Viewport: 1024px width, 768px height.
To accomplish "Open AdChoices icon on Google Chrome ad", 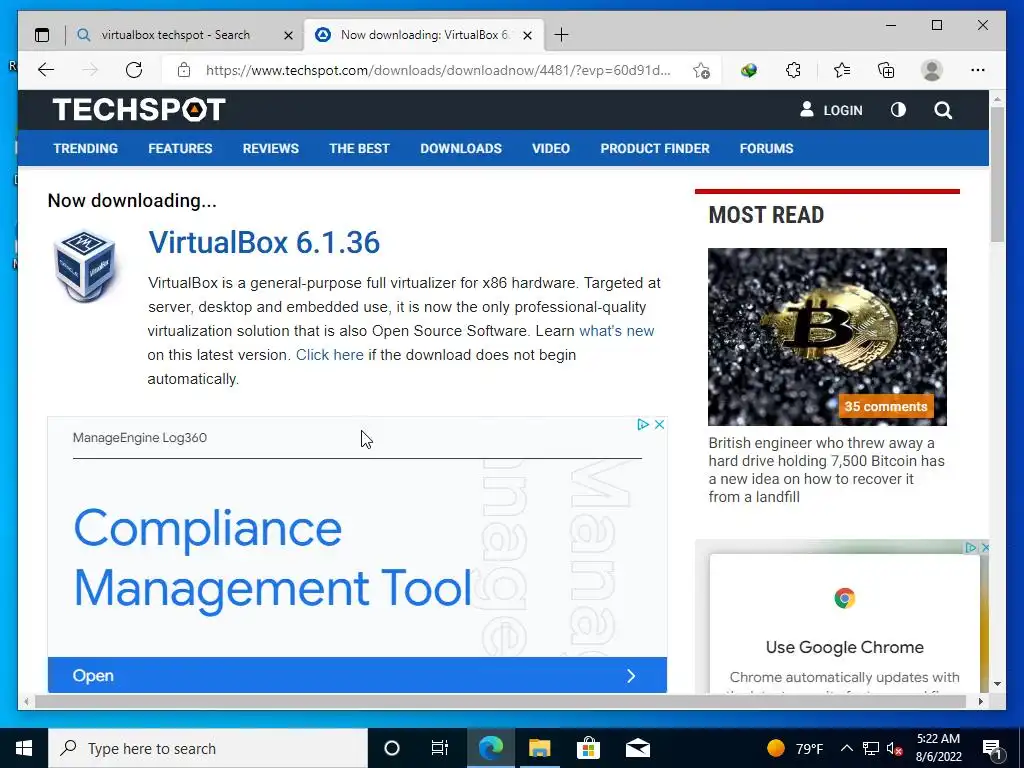I will click(x=971, y=547).
